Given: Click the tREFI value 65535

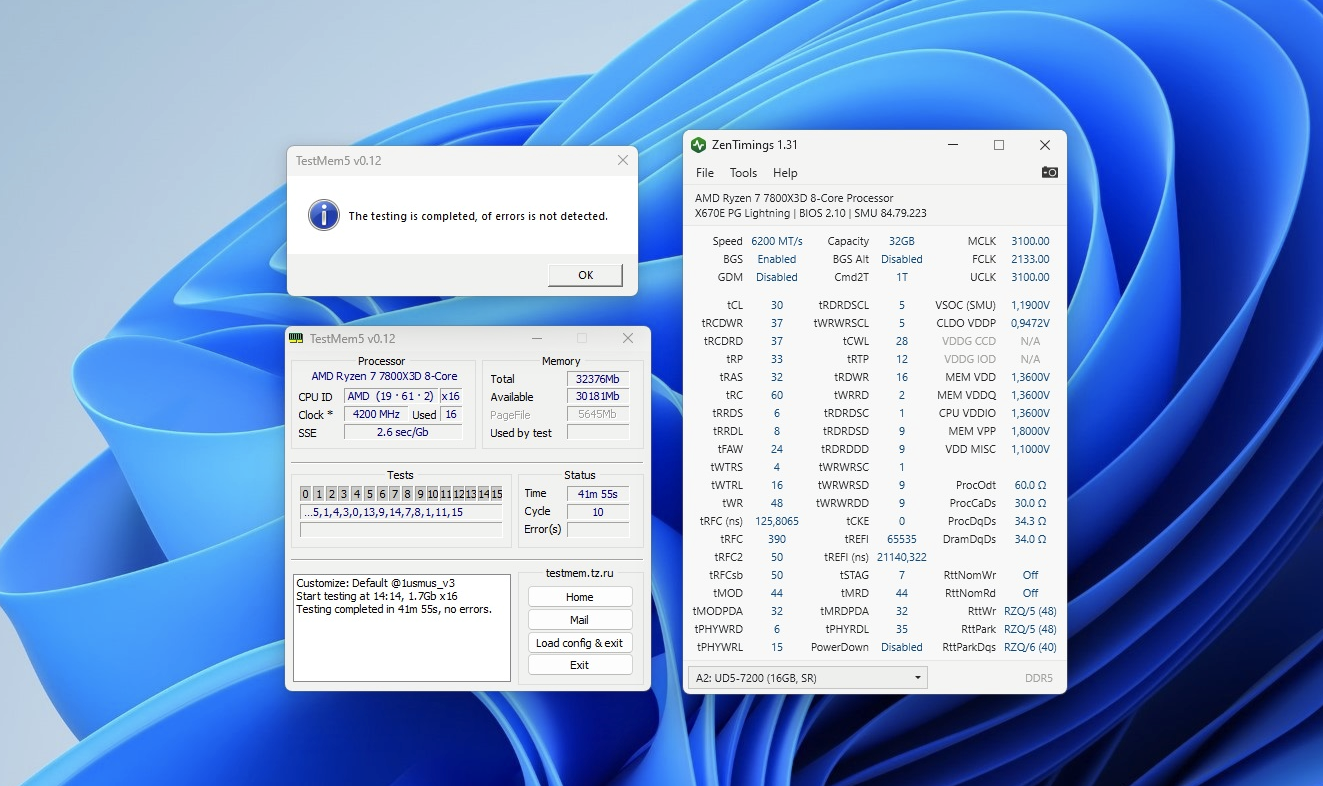Looking at the screenshot, I should coord(902,539).
